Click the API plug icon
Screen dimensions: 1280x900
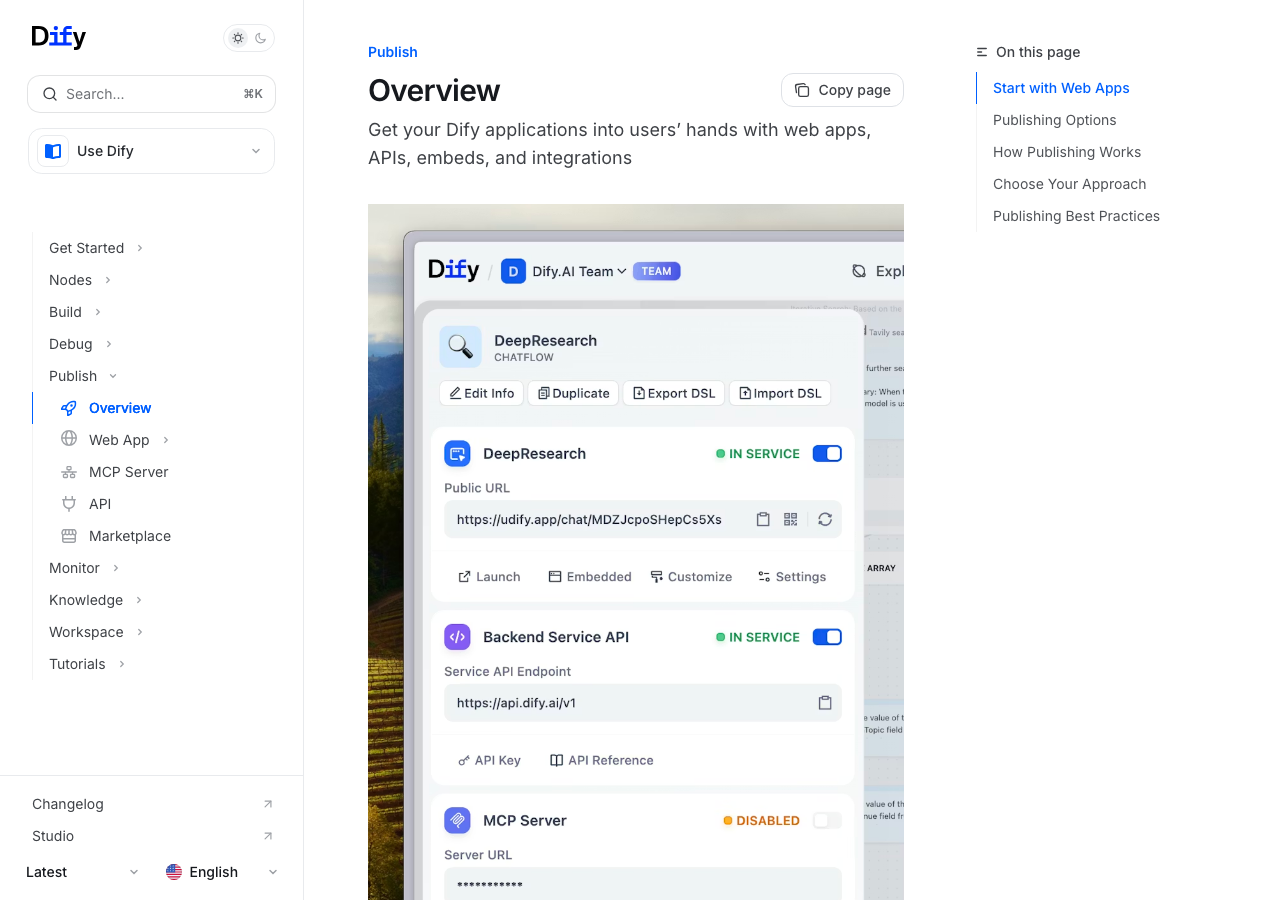[x=69, y=504]
